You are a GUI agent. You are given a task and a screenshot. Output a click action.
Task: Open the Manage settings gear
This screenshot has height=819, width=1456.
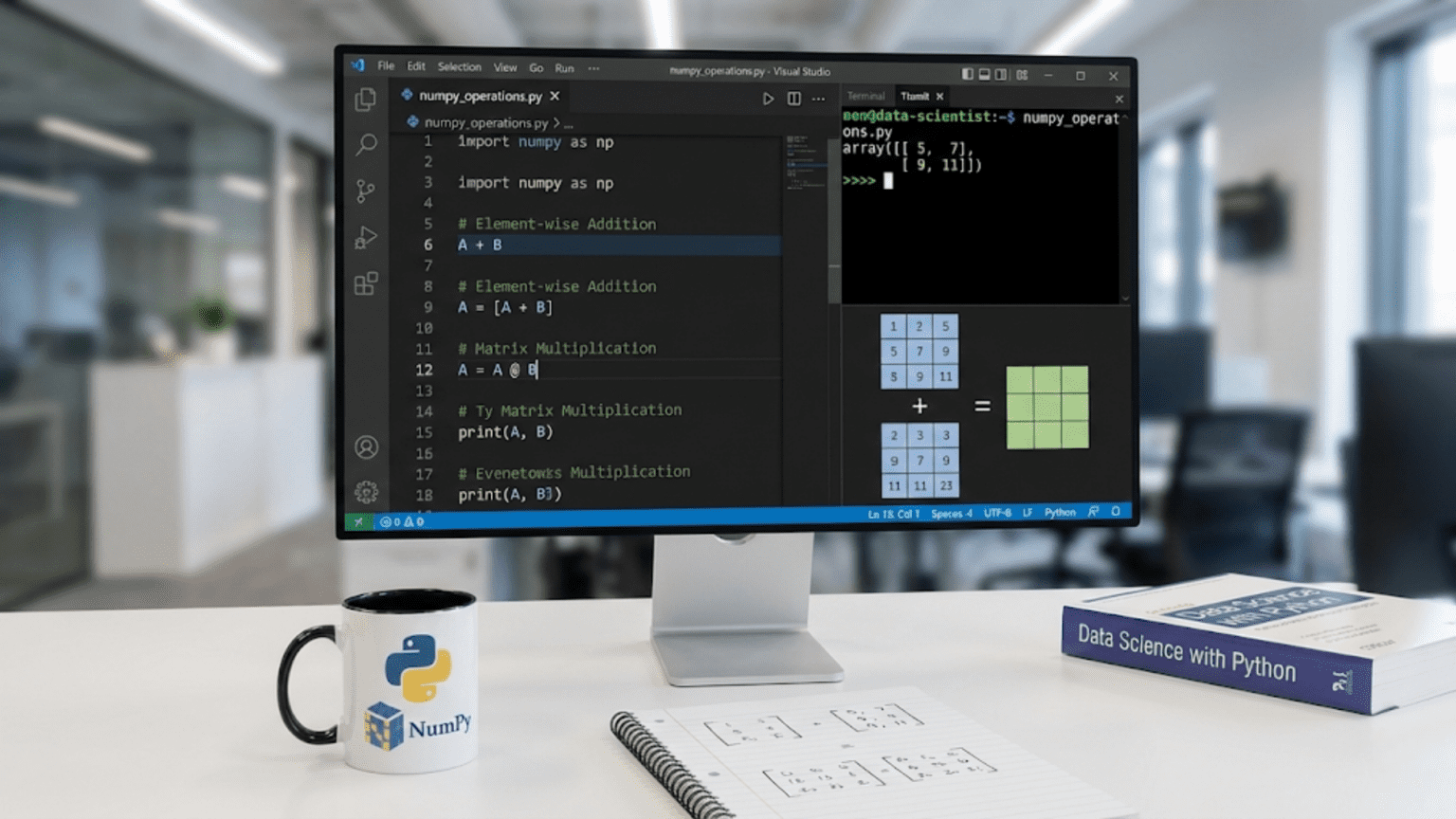click(365, 490)
